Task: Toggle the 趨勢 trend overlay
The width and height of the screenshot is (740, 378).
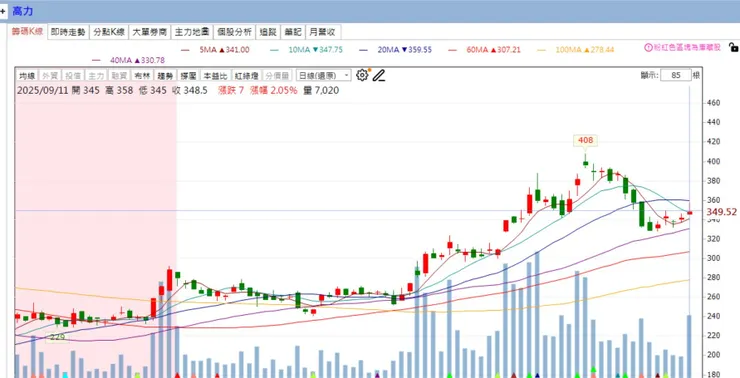Action: (x=165, y=76)
